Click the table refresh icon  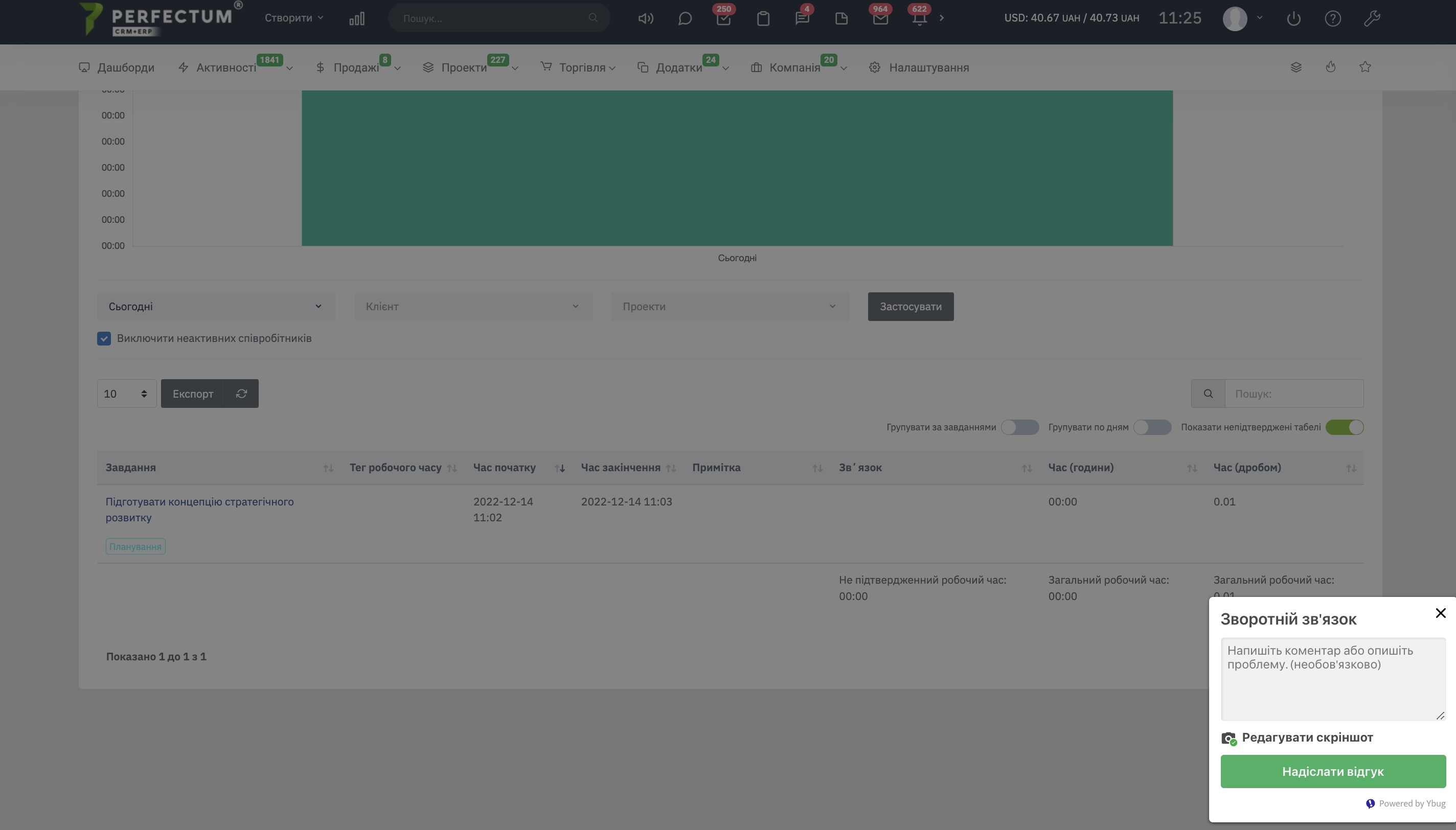coord(242,394)
